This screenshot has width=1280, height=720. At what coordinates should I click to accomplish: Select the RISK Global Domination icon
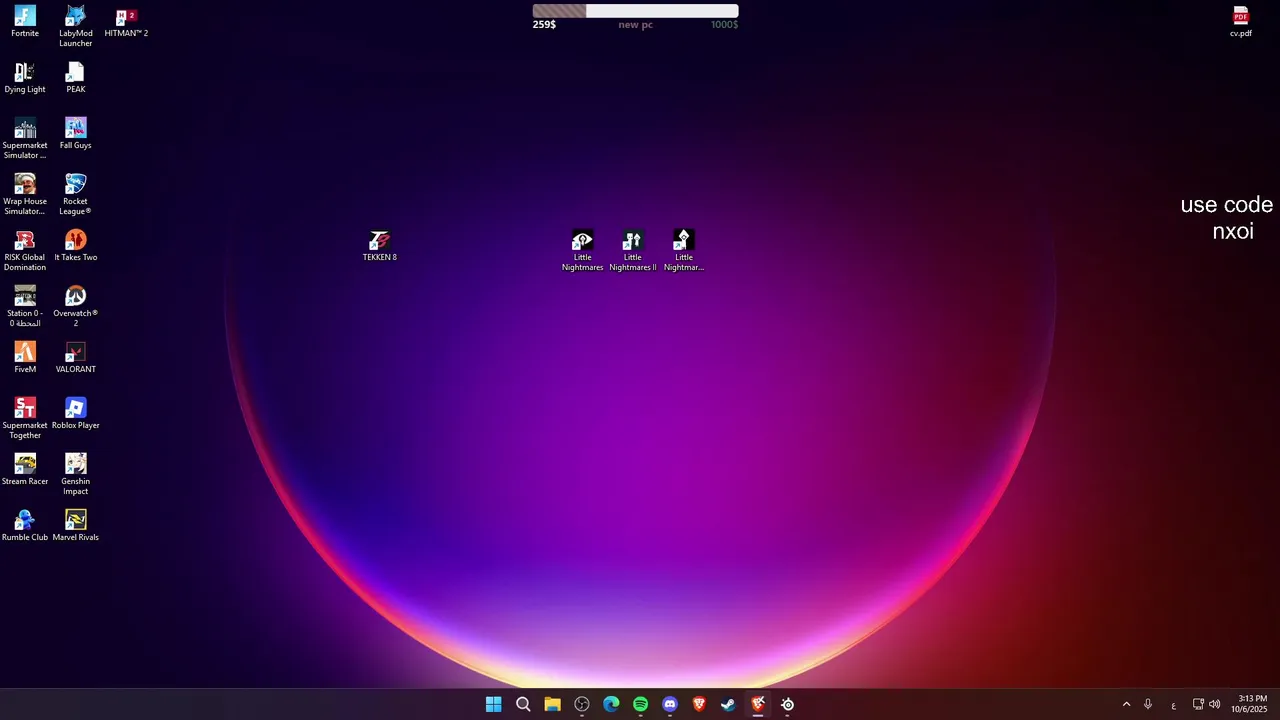click(x=25, y=251)
